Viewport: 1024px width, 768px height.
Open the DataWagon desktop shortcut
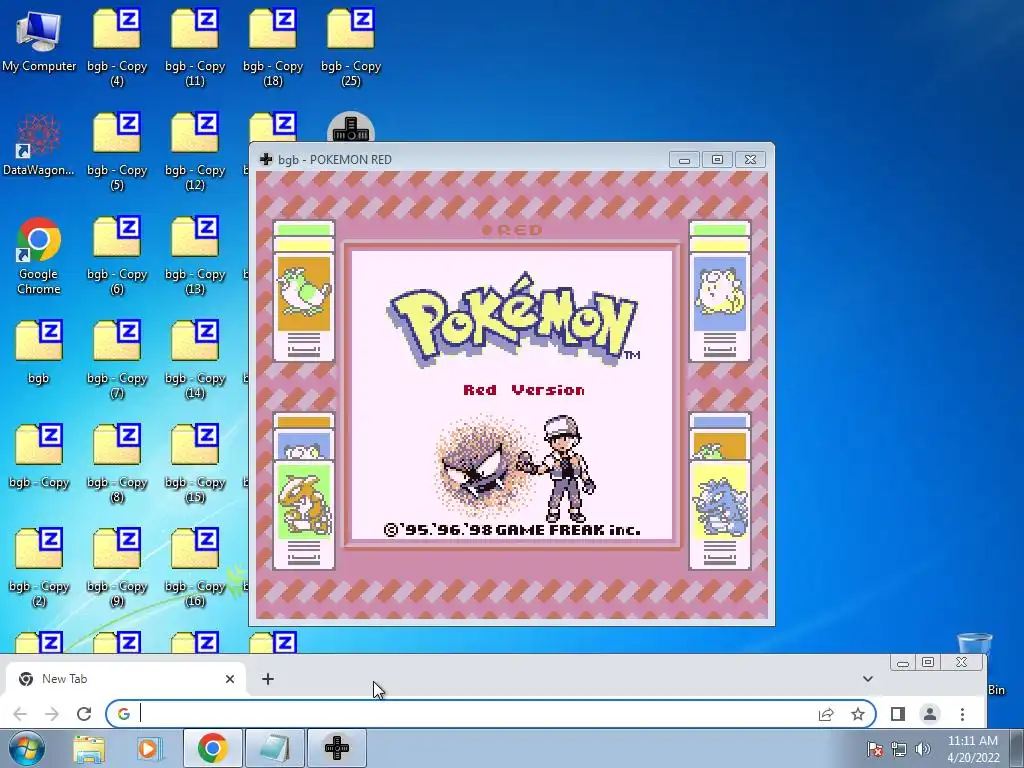pos(39,144)
